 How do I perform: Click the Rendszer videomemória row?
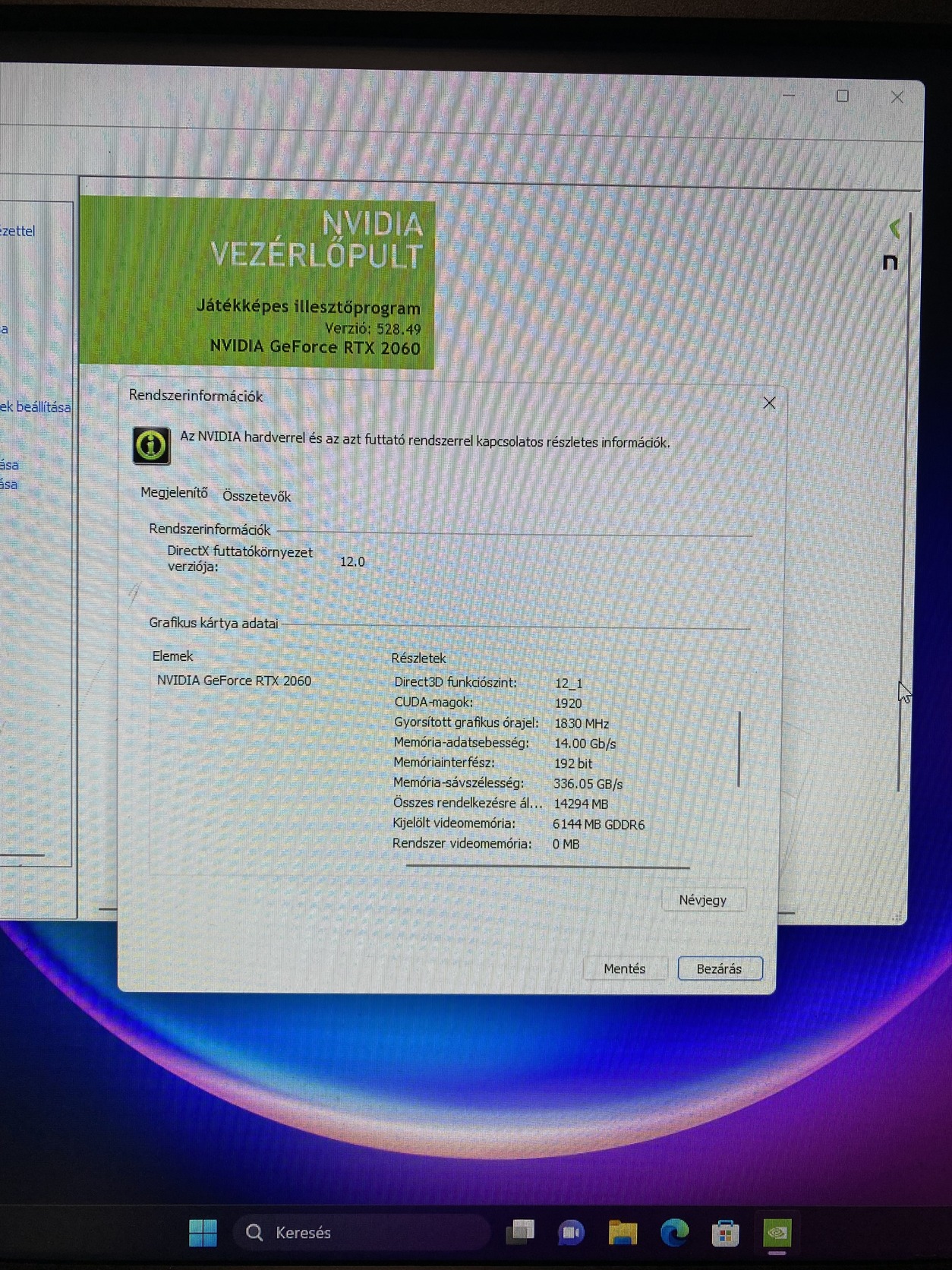coord(486,843)
